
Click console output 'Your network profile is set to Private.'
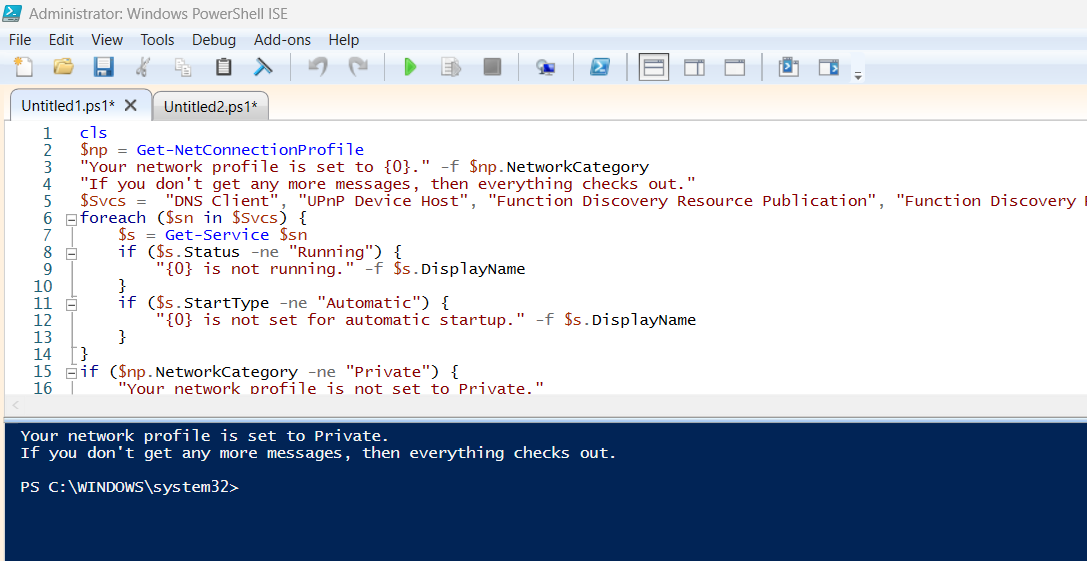point(205,436)
